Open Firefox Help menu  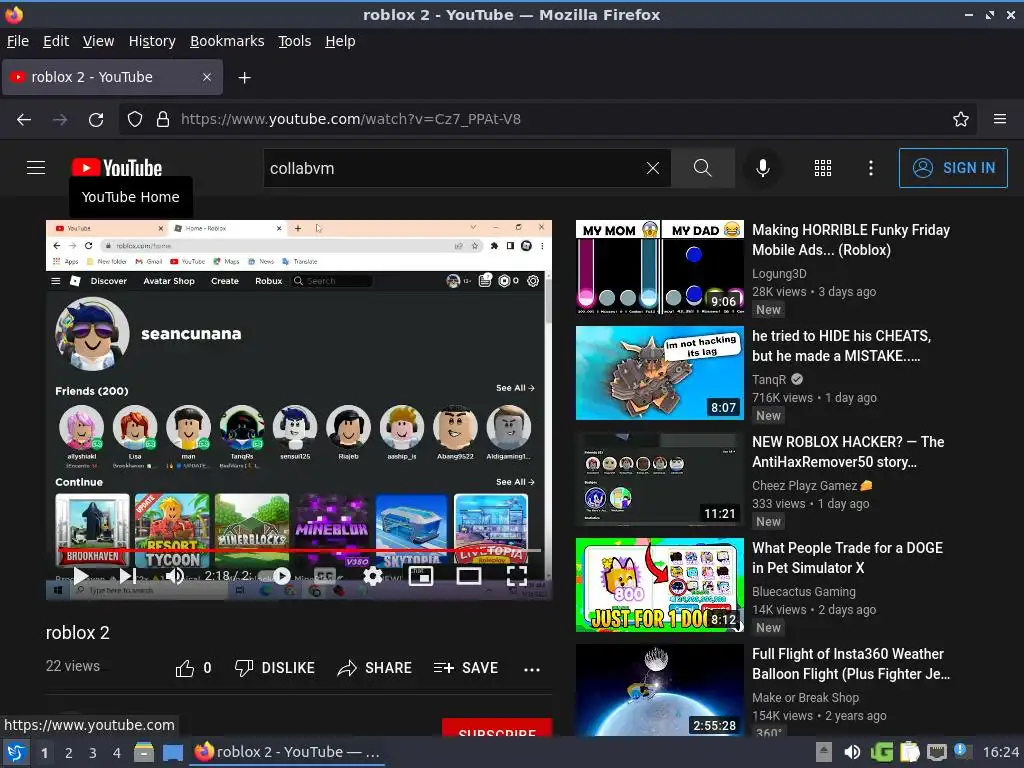click(340, 41)
